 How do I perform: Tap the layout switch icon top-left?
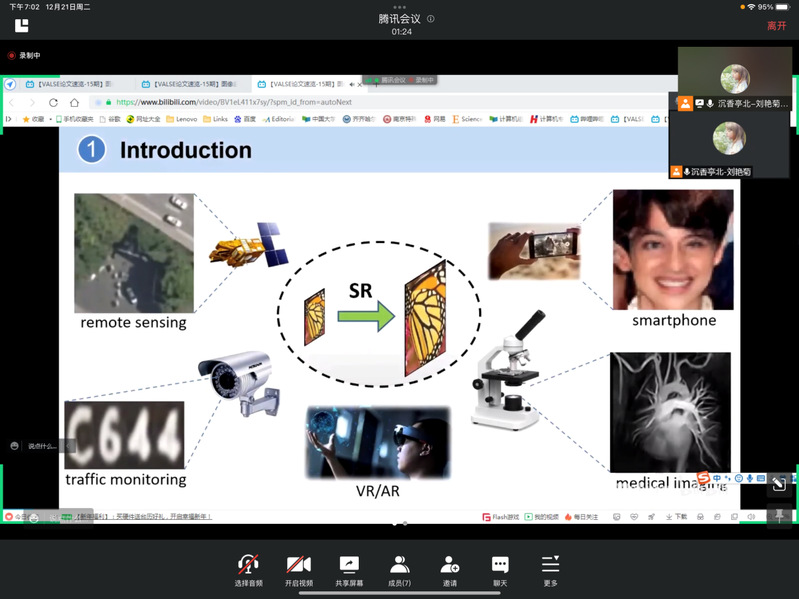tap(22, 25)
